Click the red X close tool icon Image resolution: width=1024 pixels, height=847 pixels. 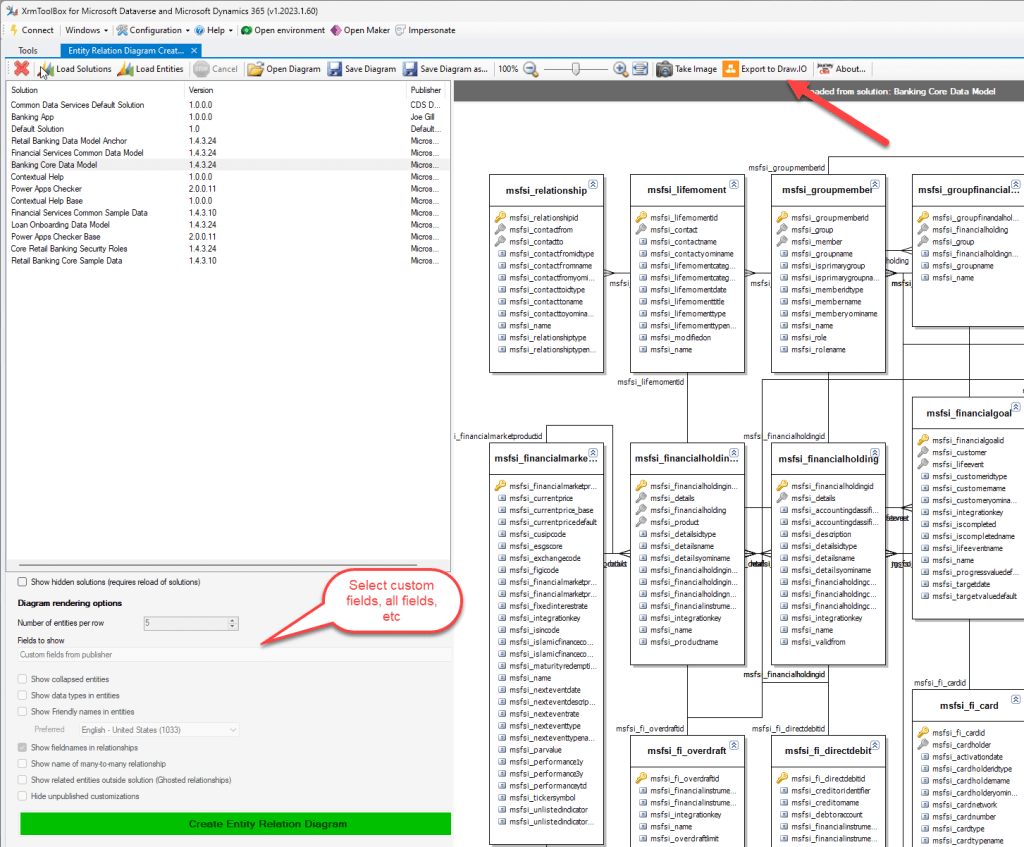(x=21, y=69)
